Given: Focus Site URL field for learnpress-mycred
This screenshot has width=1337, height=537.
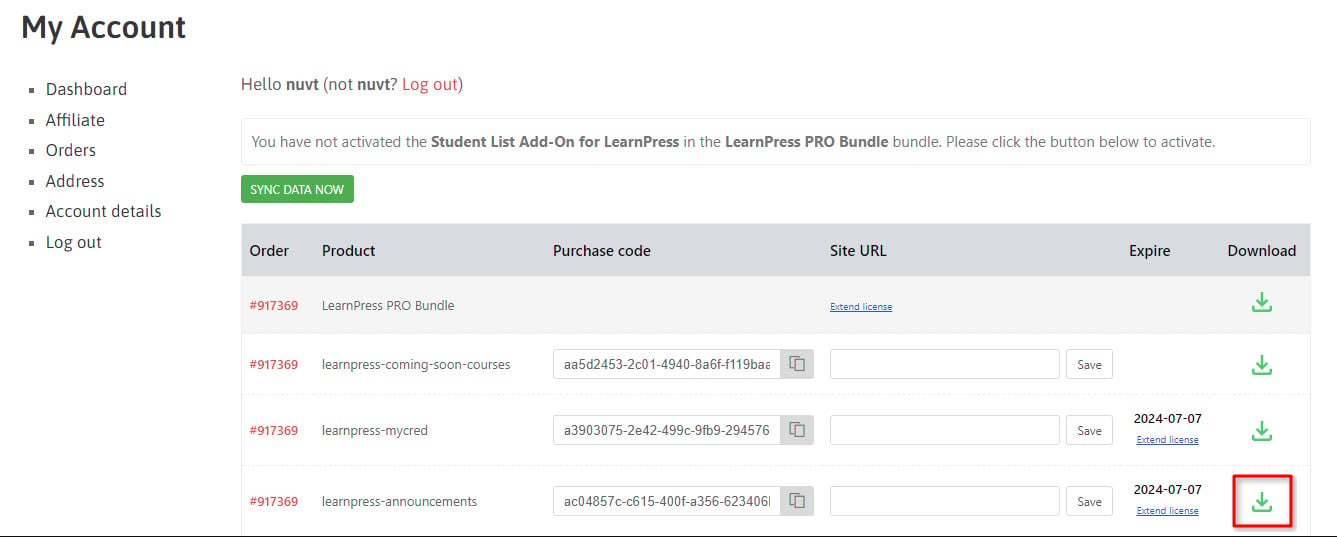Looking at the screenshot, I should click(945, 430).
